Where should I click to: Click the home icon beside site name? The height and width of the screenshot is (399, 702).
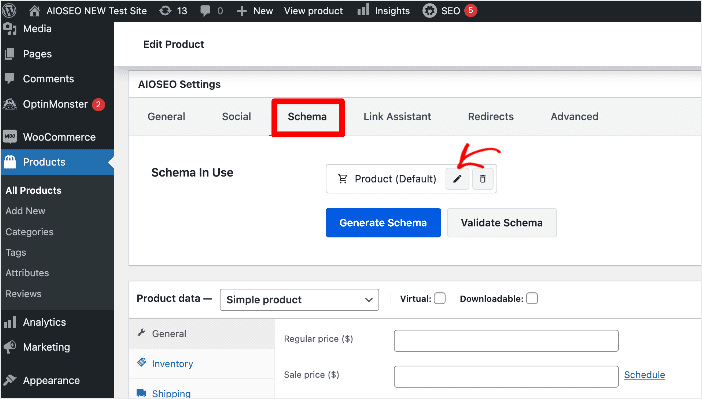click(x=34, y=10)
